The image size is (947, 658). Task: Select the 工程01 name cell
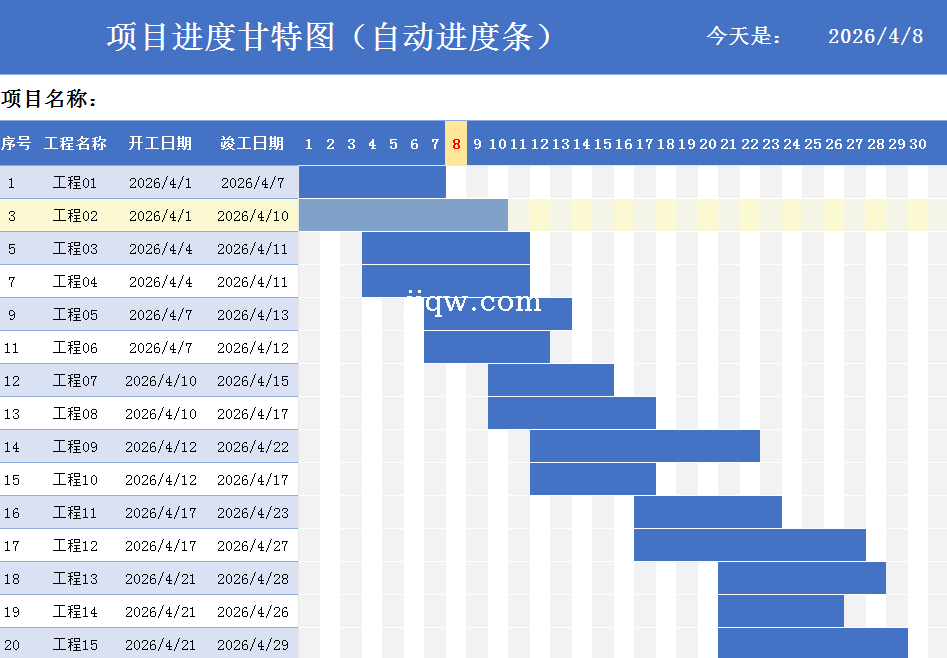(x=75, y=183)
